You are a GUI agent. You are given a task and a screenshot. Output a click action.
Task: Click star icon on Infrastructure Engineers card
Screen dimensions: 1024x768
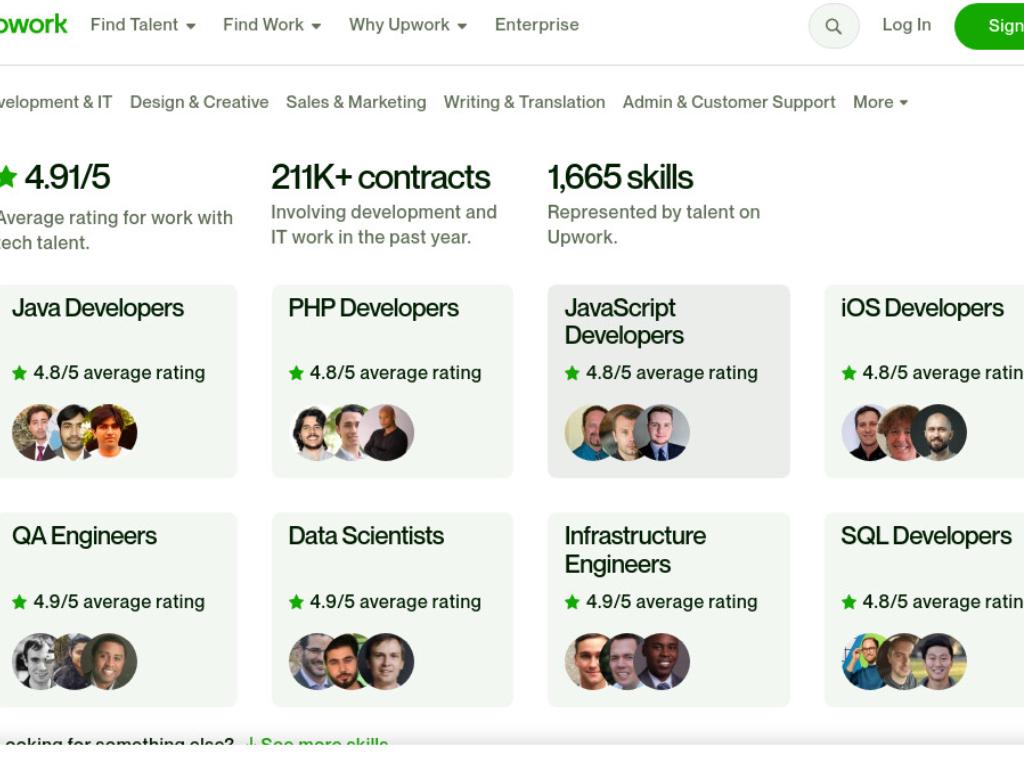(572, 602)
